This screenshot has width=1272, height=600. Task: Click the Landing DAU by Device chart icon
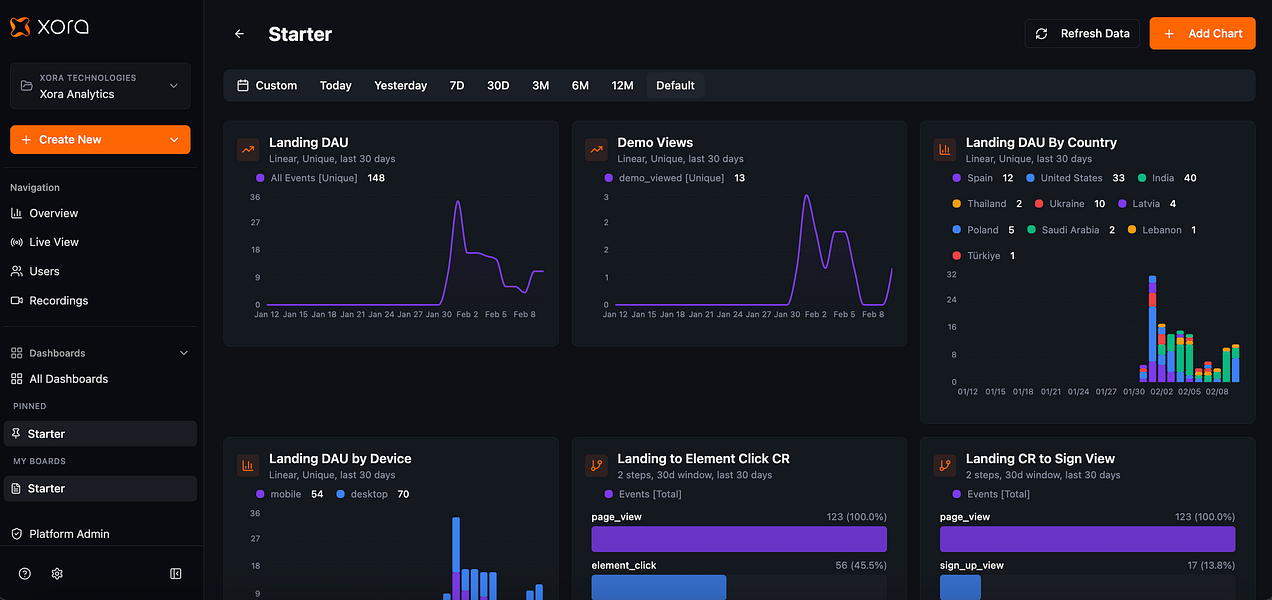(248, 466)
